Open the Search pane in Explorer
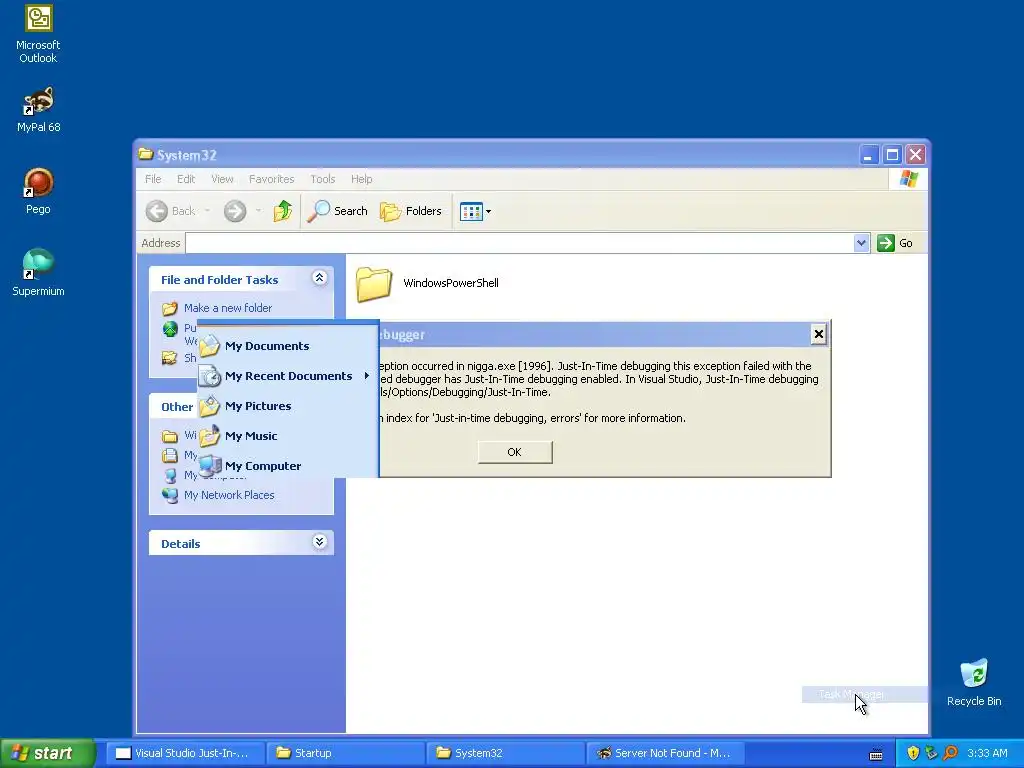The width and height of the screenshot is (1024, 768). point(338,211)
